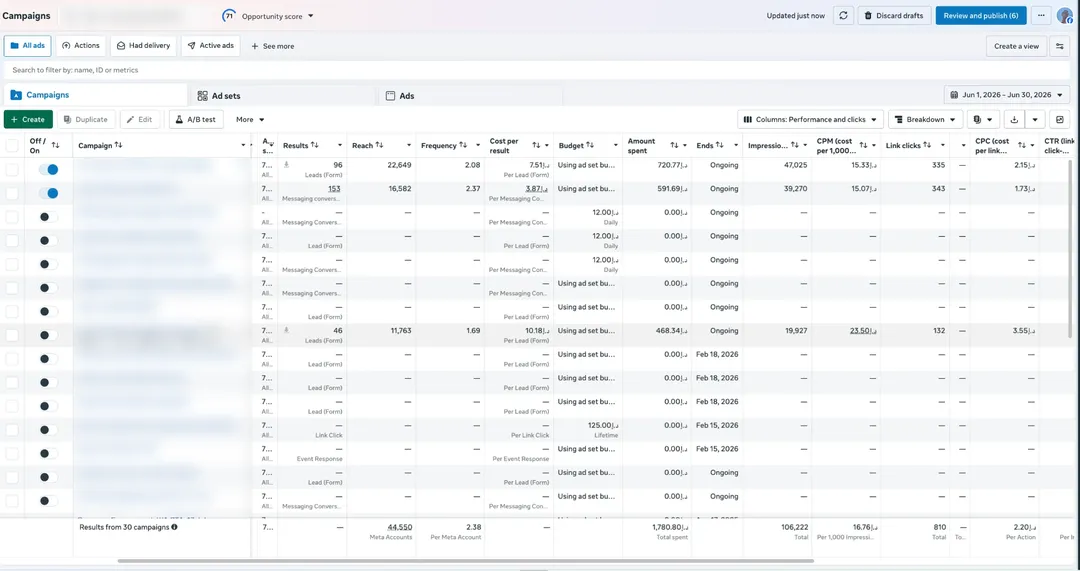
Task: Open the Columns: Performance and clicks dropdown
Action: (x=810, y=119)
